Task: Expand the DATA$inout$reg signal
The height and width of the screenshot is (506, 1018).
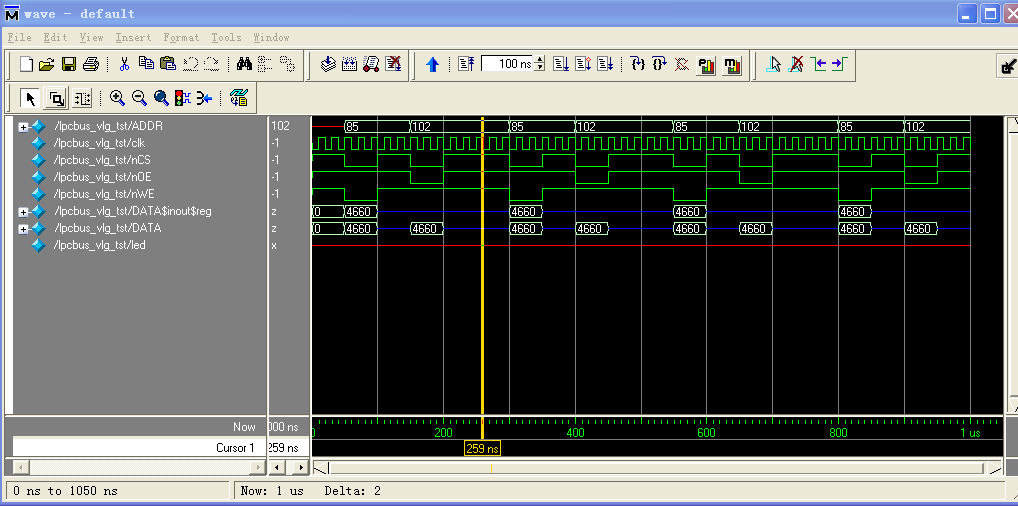Action: point(23,212)
